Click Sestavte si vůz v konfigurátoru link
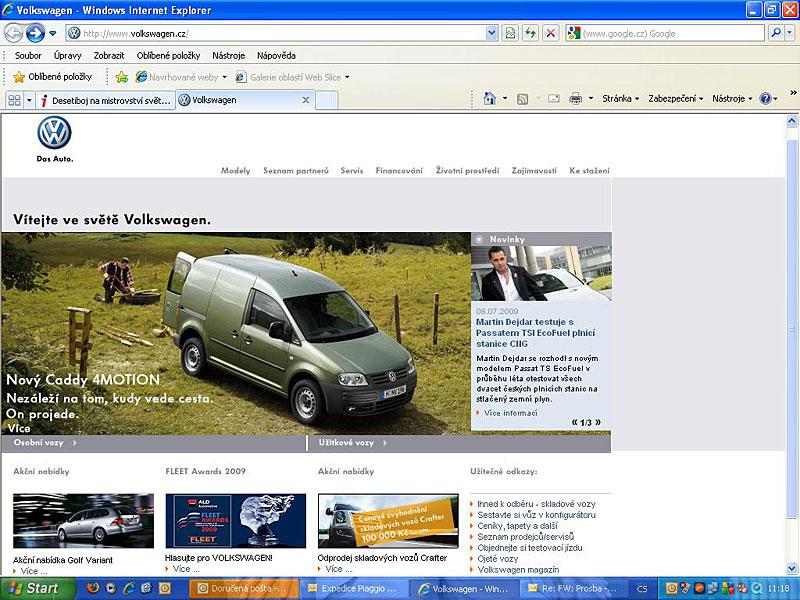This screenshot has width=800, height=600. 536,515
